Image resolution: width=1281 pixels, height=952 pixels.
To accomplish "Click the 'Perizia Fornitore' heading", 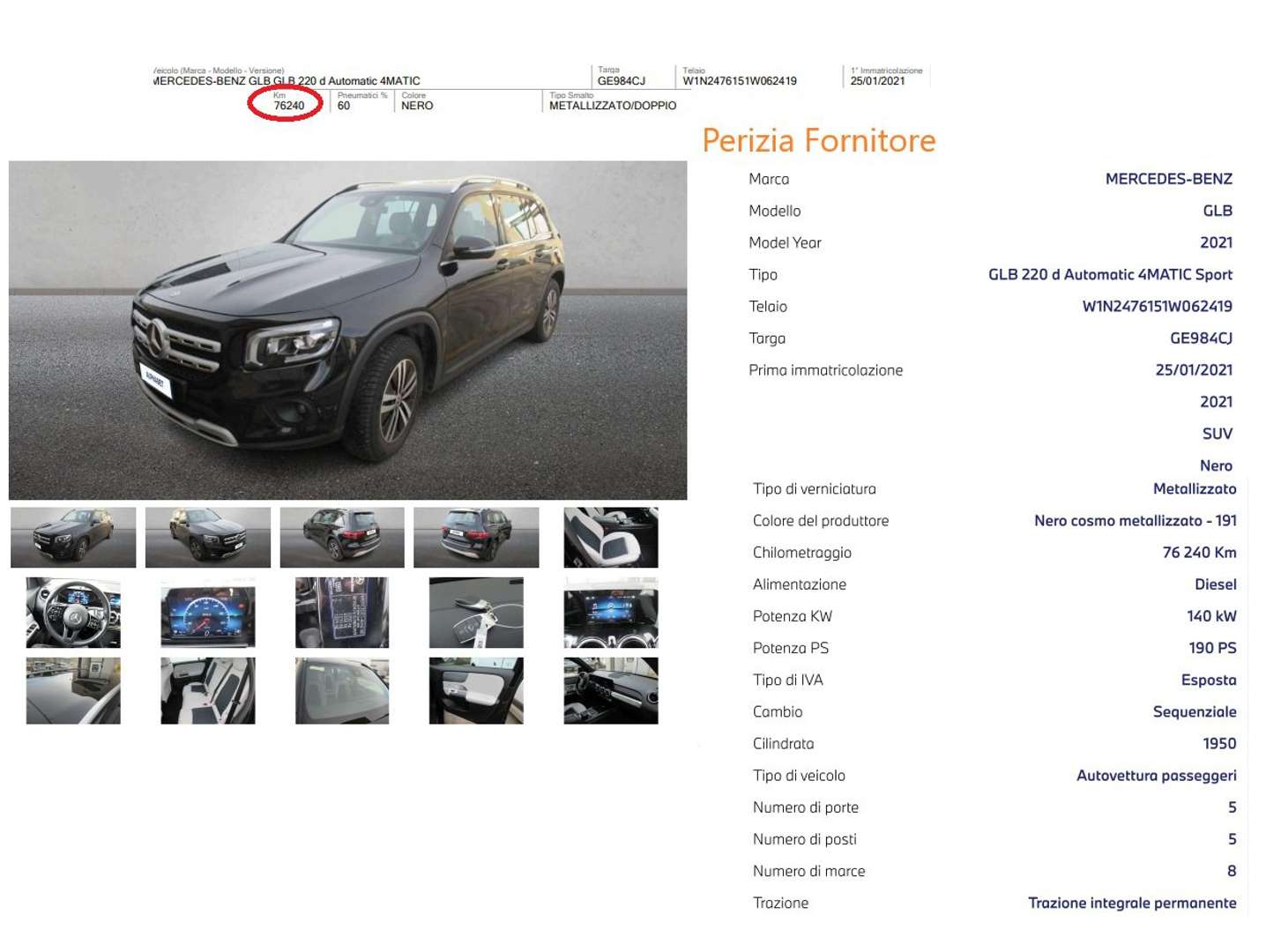I will (819, 140).
